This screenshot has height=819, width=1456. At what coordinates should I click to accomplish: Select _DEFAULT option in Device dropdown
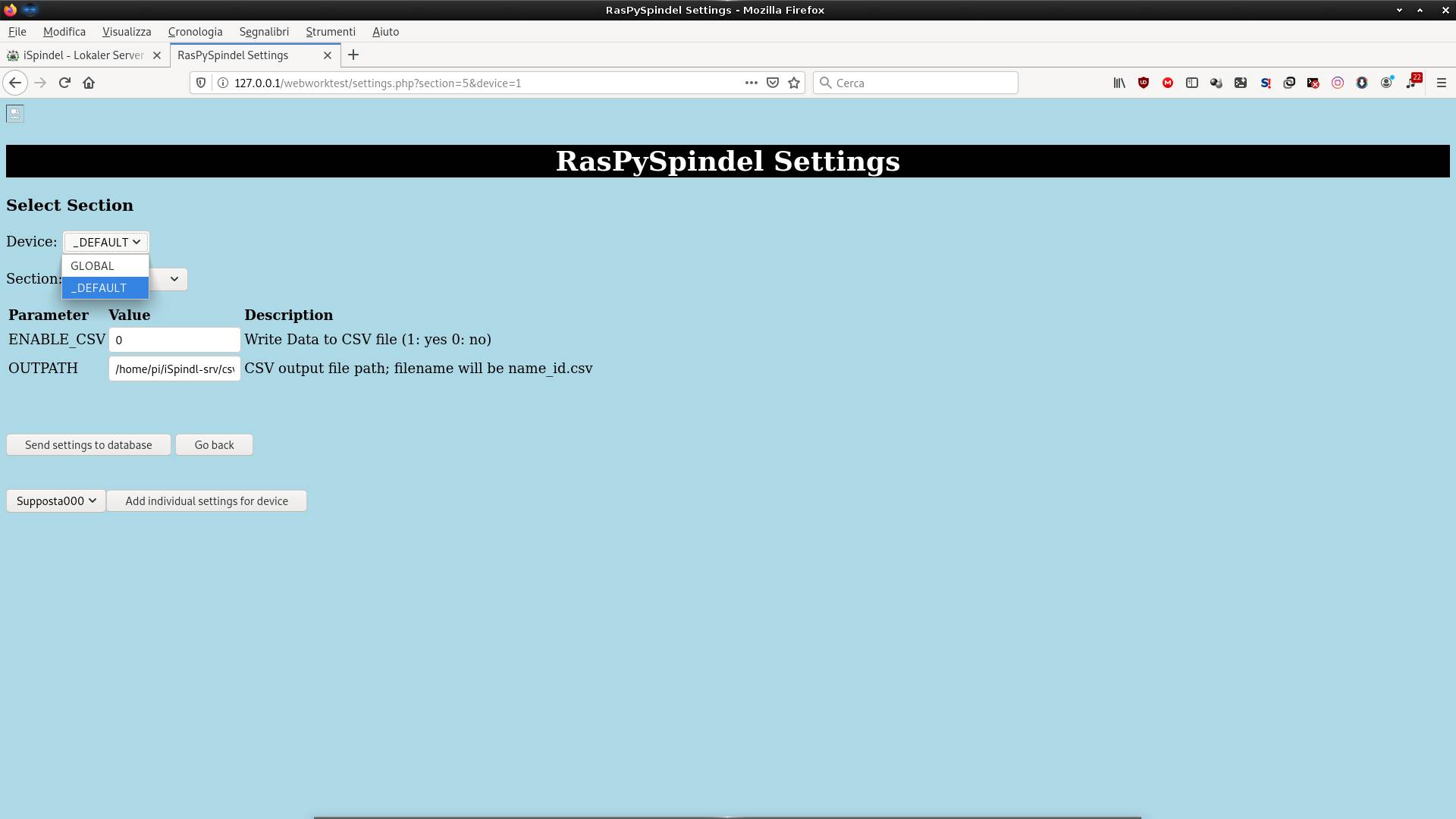(99, 288)
